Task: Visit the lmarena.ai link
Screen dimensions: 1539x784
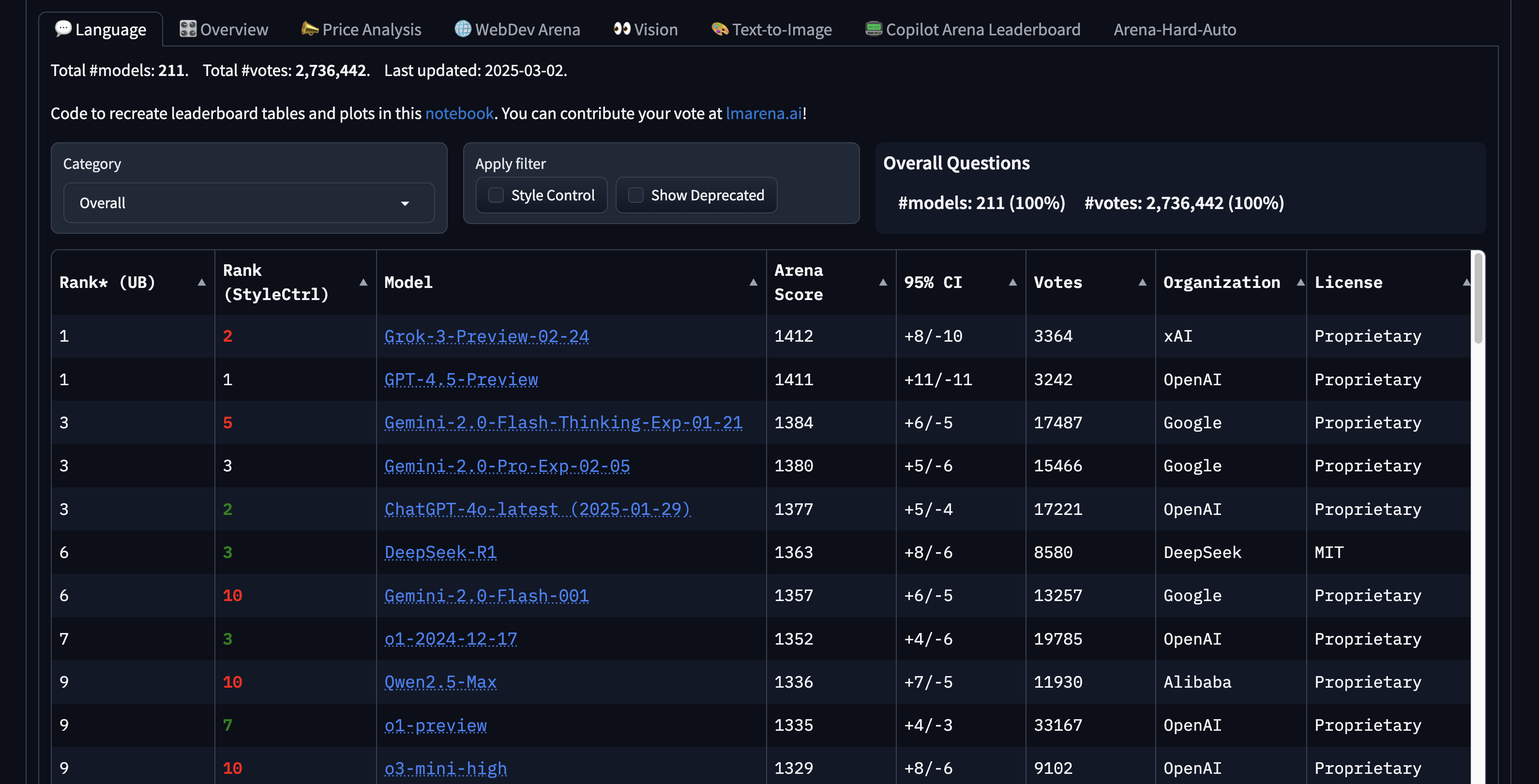Action: point(764,113)
